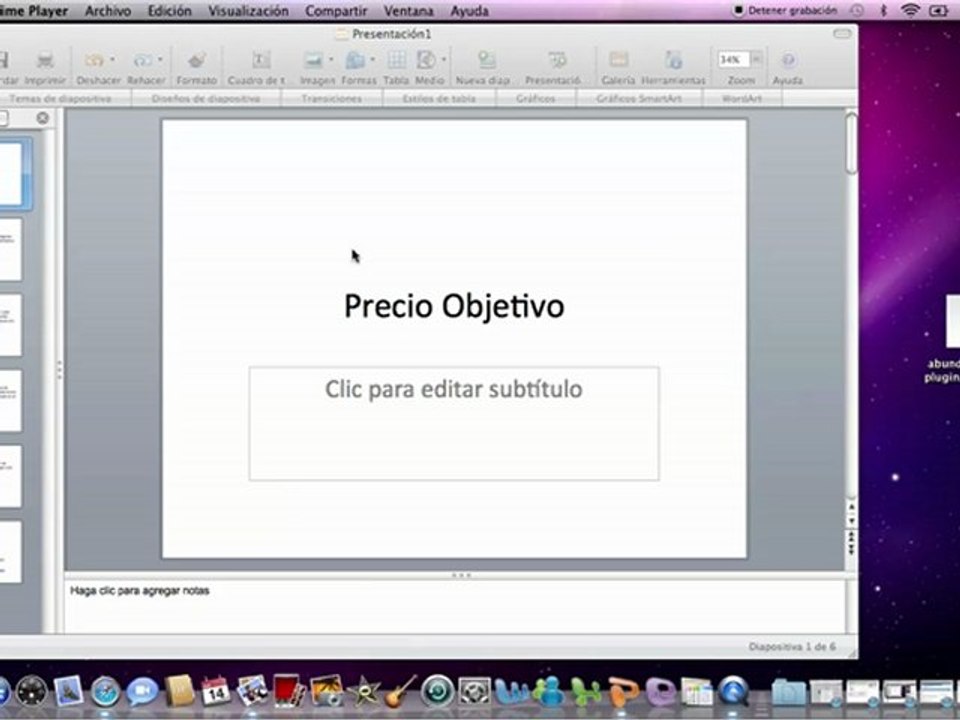Screen dimensions: 960x720
Task: Insert a Cuadro de texto
Action: click(x=261, y=60)
